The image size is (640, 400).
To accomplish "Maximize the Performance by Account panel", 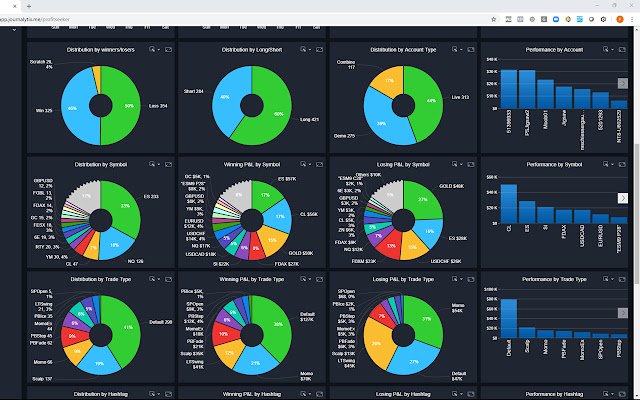I will pyautogui.click(x=622, y=49).
